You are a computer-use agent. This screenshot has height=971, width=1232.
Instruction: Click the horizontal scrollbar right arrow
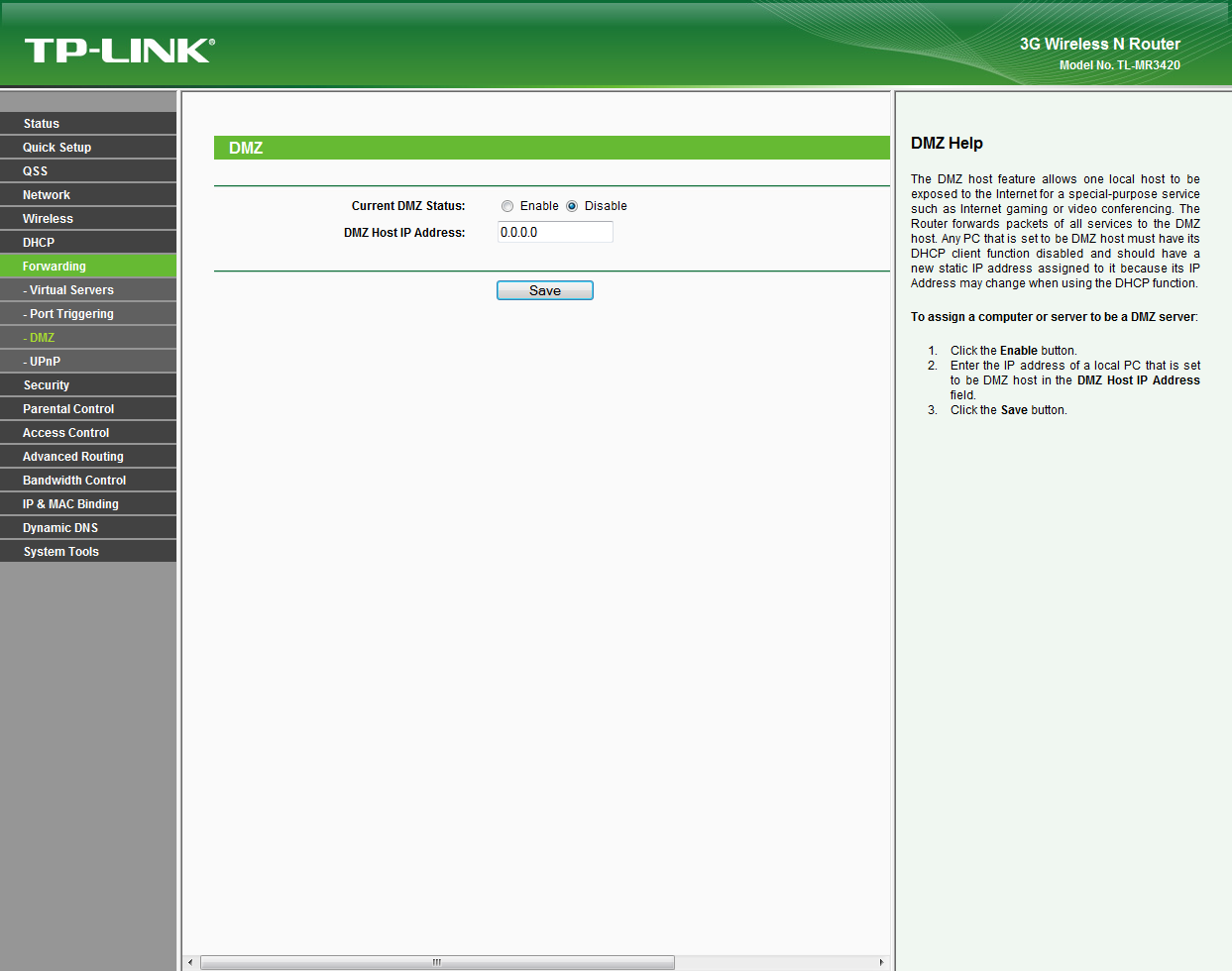tap(881, 962)
